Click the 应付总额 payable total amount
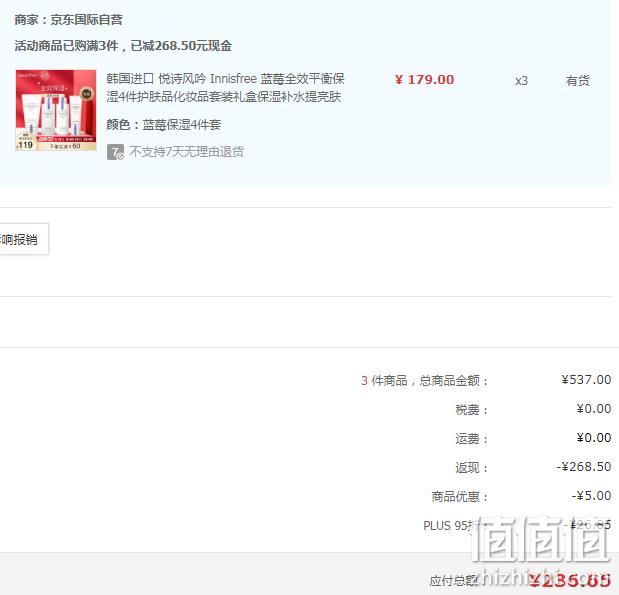The image size is (619, 595). [570, 580]
